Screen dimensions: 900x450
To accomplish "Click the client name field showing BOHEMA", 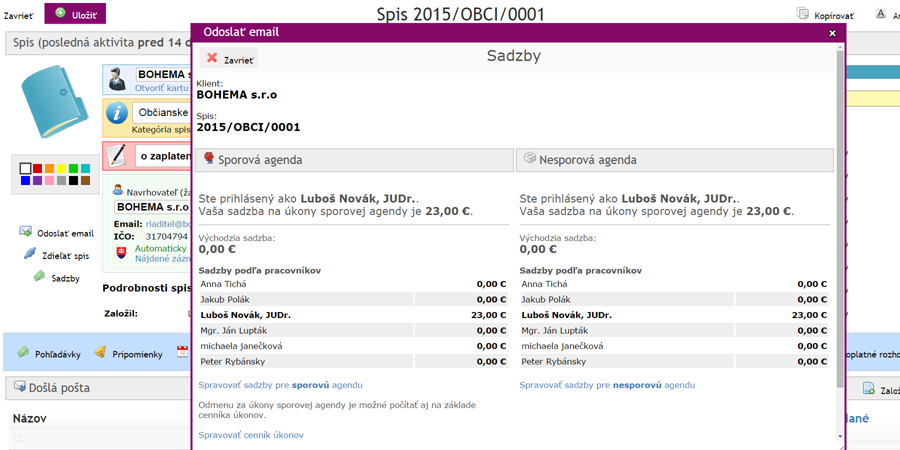I will 163,75.
